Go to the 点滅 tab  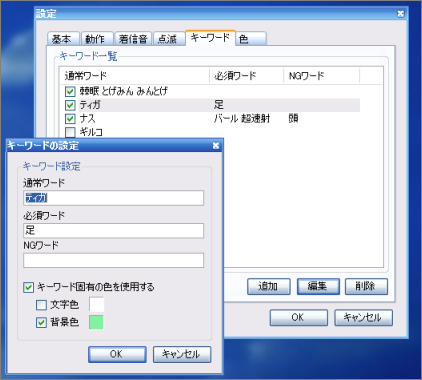[169, 39]
